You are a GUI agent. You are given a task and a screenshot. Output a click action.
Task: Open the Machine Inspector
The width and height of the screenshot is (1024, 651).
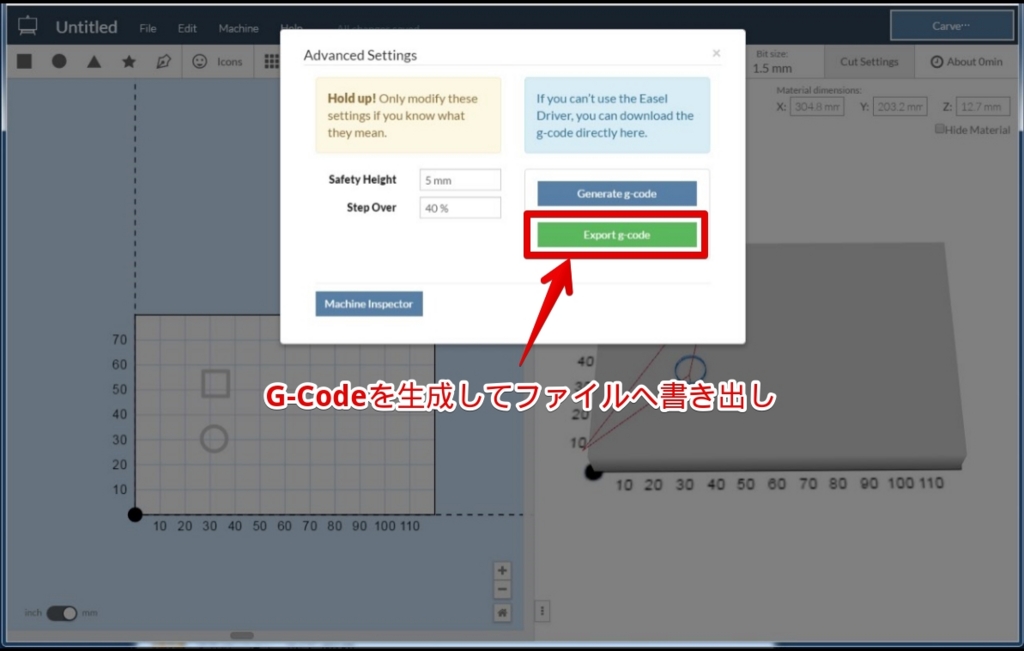369,304
